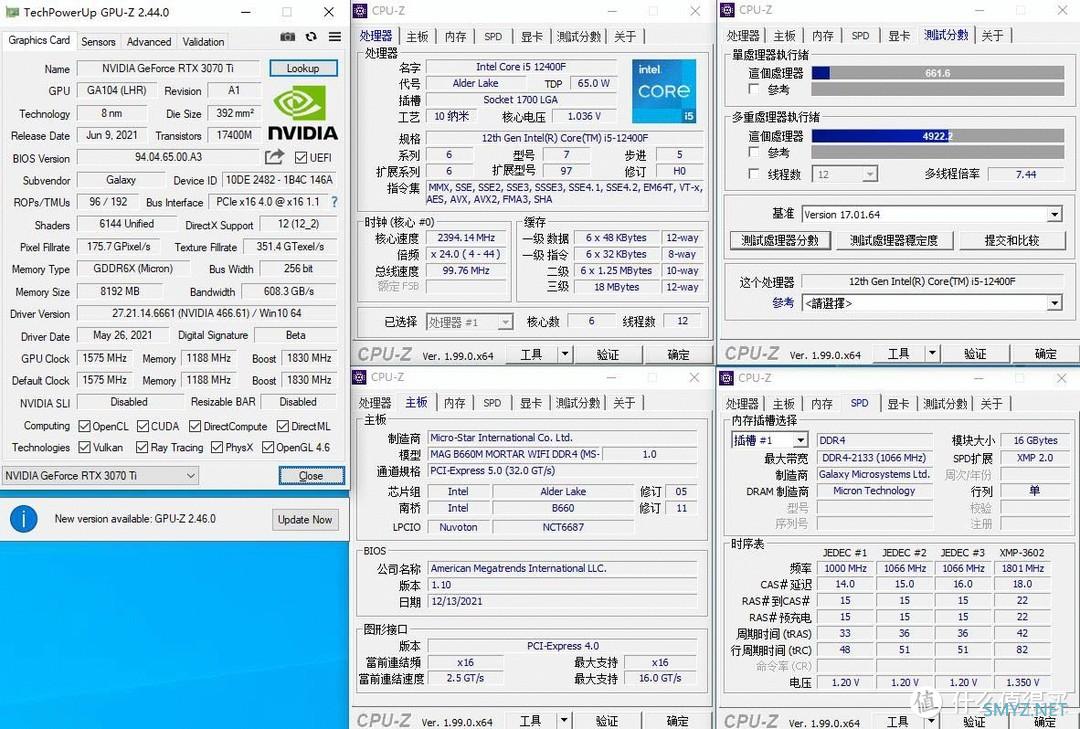Click 确定 button in 測試分數 window
Image resolution: width=1080 pixels, height=729 pixels.
pyautogui.click(x=1045, y=353)
